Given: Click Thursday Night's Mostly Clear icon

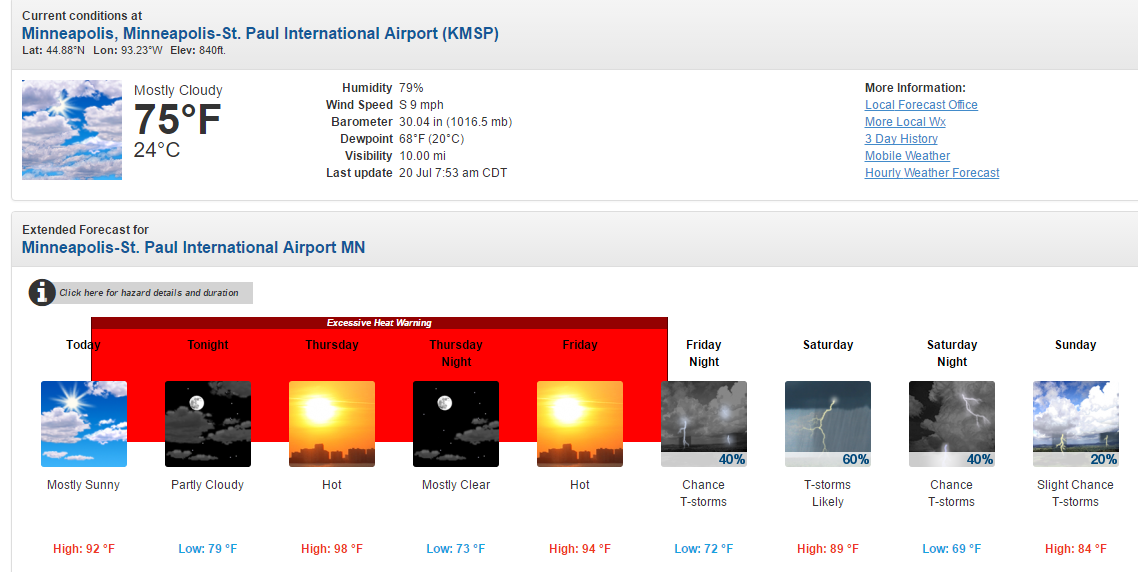Looking at the screenshot, I should 457,424.
